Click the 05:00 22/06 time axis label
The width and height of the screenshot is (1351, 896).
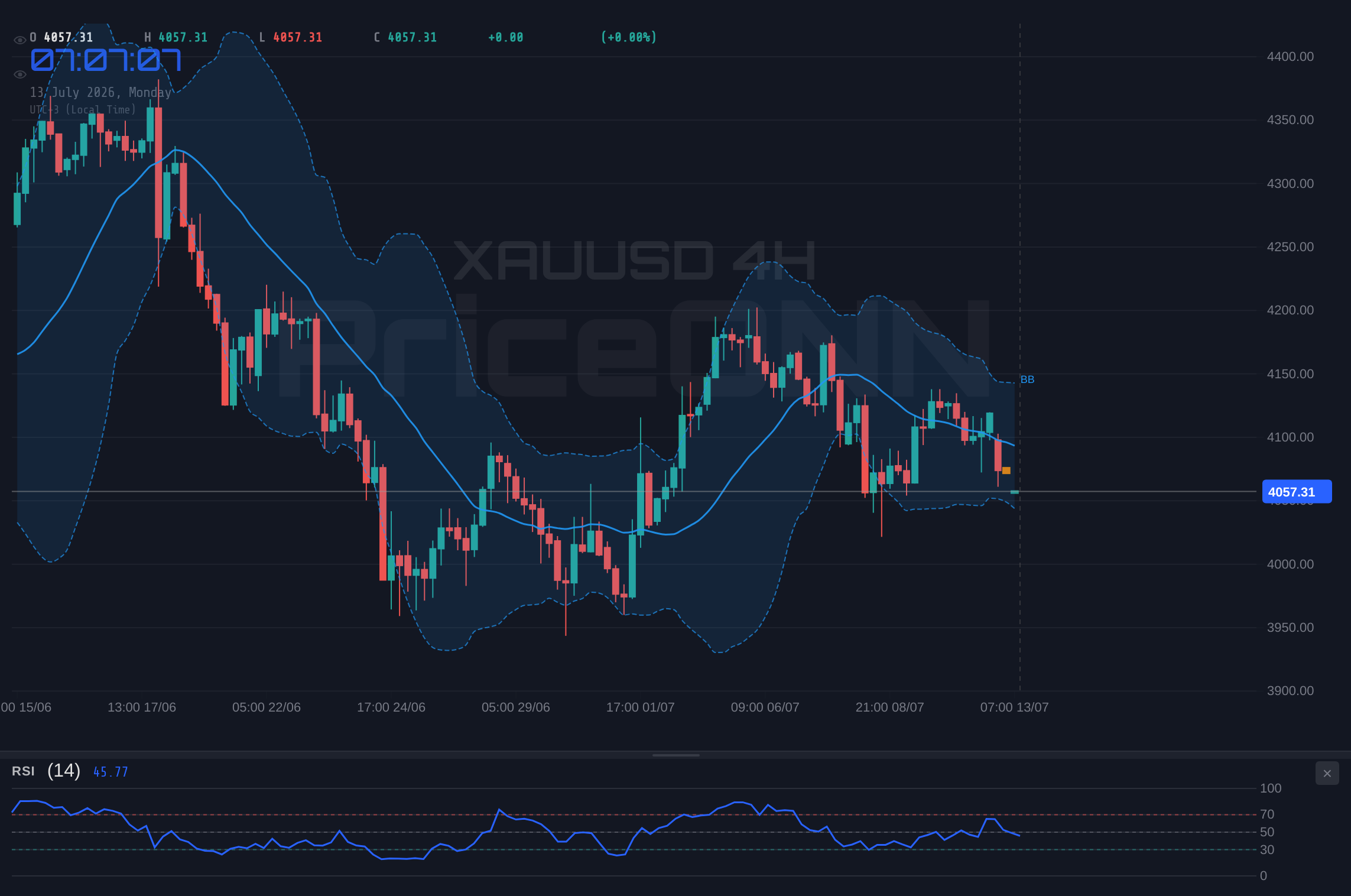point(267,707)
